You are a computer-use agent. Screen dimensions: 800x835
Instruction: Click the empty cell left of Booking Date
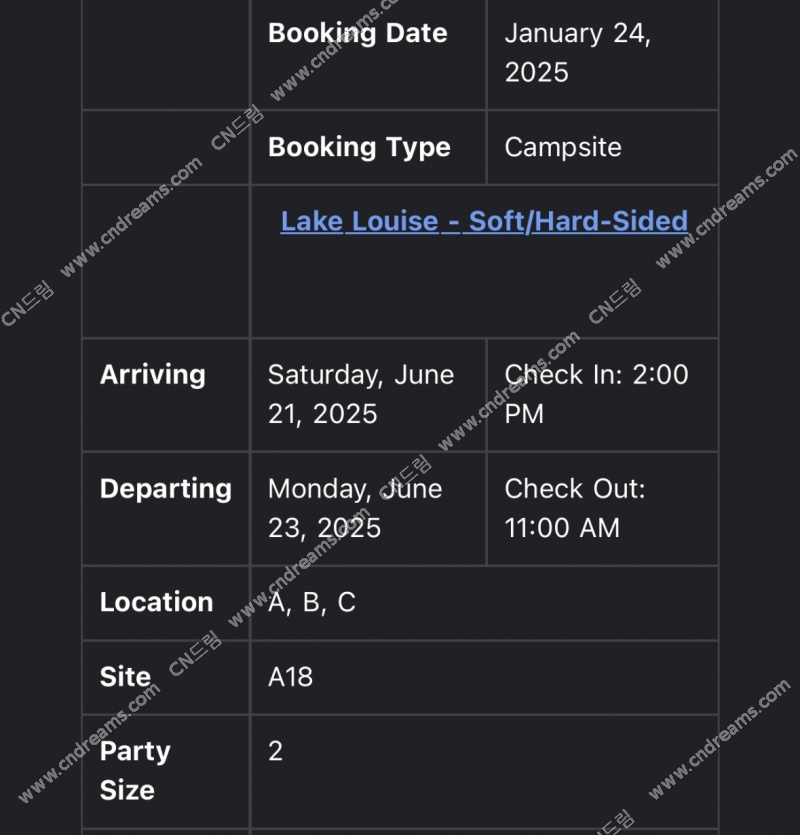coord(166,53)
